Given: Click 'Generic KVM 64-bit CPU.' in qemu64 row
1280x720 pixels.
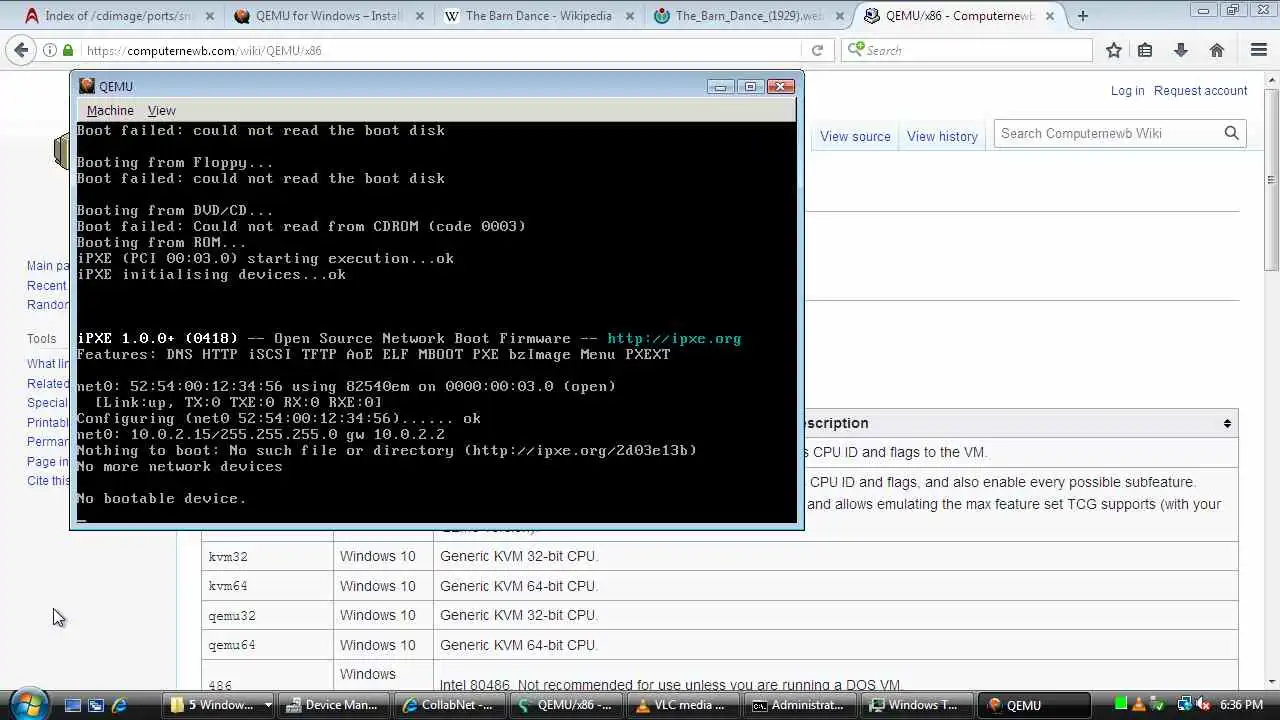Looking at the screenshot, I should [518, 645].
